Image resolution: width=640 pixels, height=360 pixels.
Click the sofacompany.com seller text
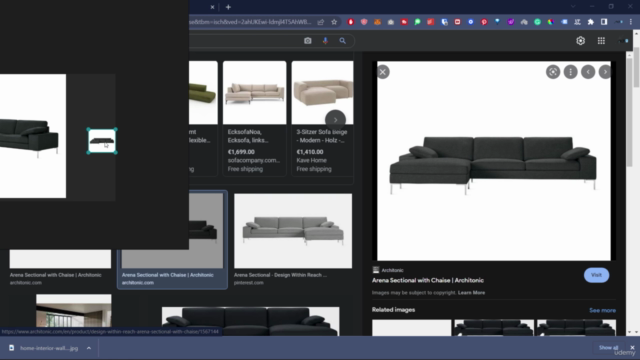point(254,160)
